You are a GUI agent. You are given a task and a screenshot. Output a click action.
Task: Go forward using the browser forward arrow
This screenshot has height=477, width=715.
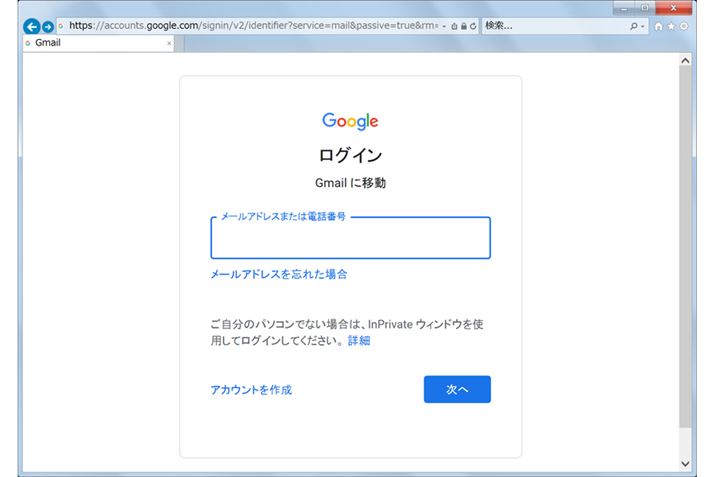[x=48, y=26]
